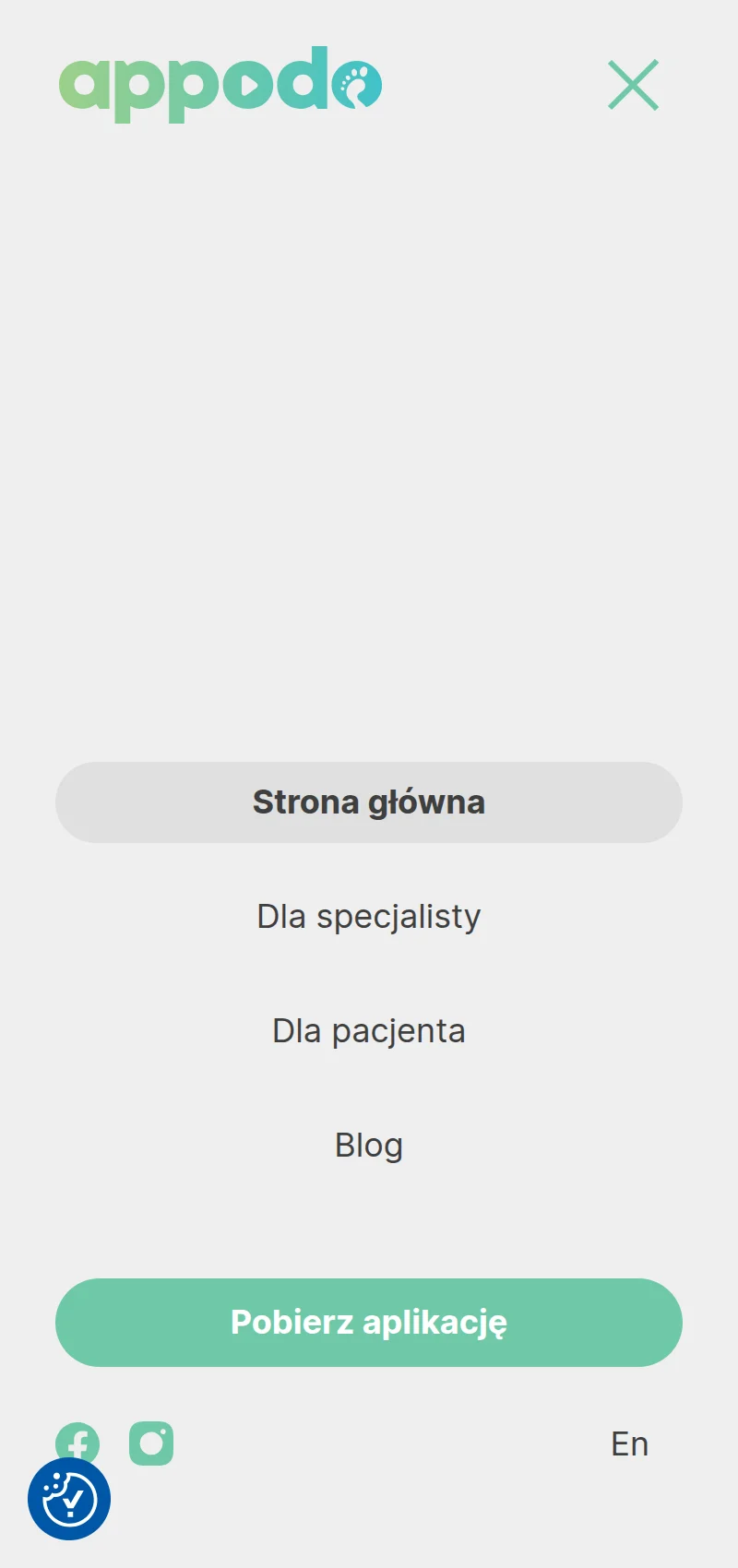Follow the Blog link
The height and width of the screenshot is (1568, 738).
[x=369, y=1146]
